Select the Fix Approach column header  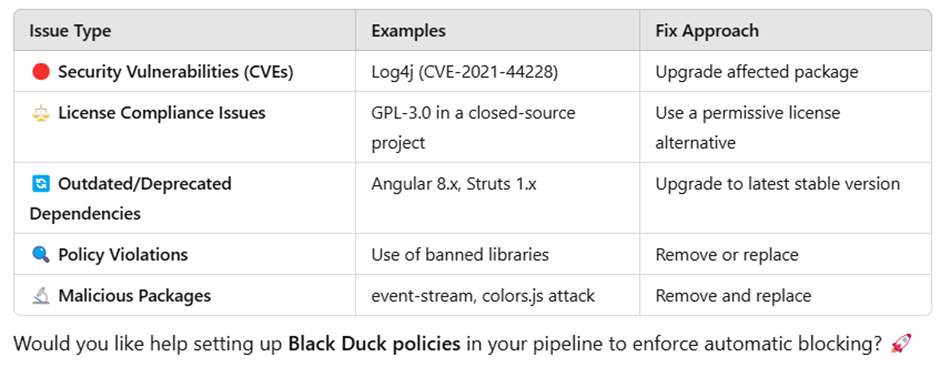click(x=707, y=31)
